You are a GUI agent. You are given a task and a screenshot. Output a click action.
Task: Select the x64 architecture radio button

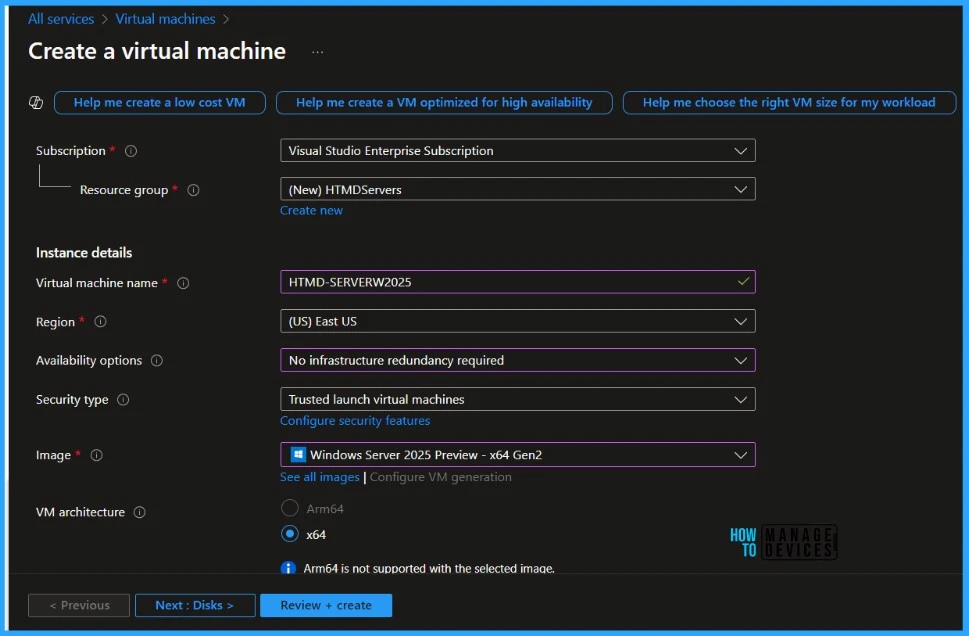coord(290,533)
